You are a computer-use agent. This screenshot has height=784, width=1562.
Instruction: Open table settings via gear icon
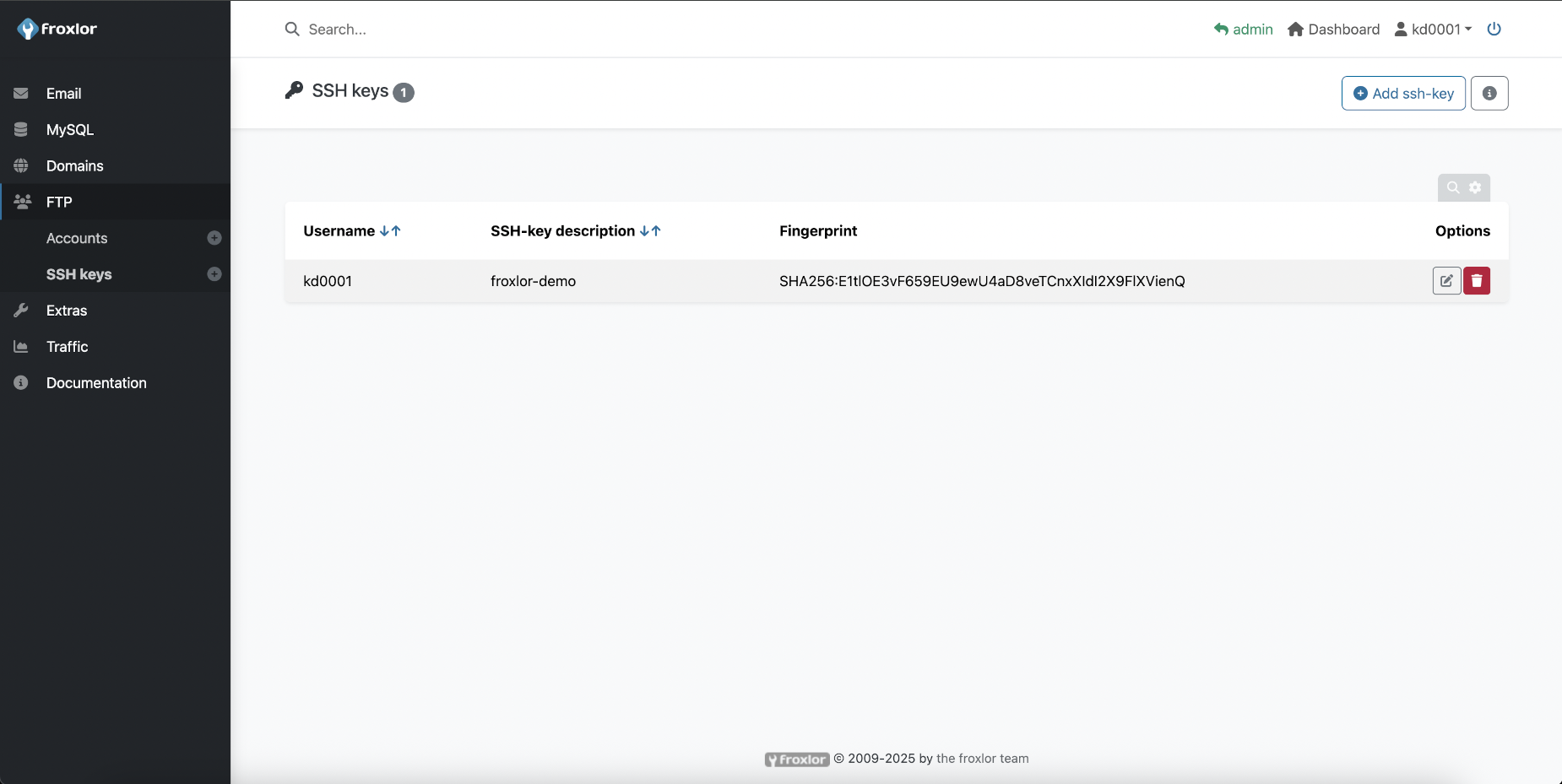point(1475,187)
